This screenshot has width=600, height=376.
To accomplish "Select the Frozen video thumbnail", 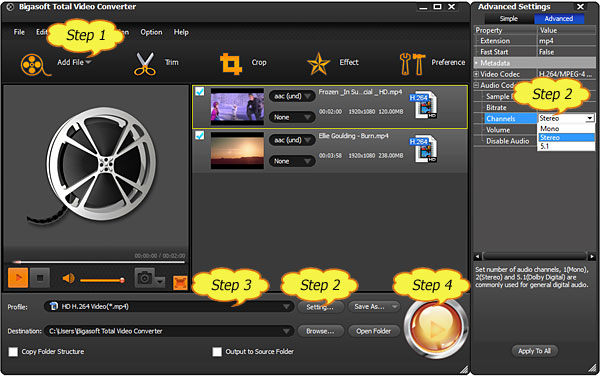I will pyautogui.click(x=237, y=107).
